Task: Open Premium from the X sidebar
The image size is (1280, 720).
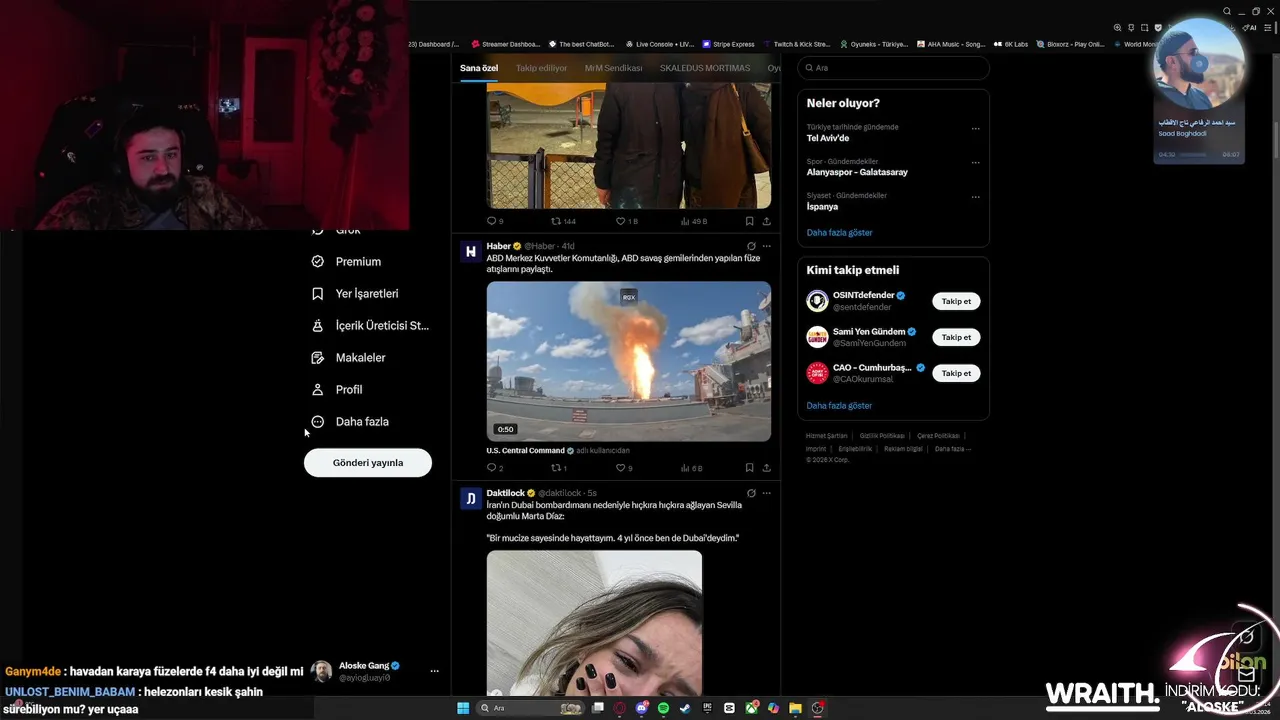Action: 346,261
